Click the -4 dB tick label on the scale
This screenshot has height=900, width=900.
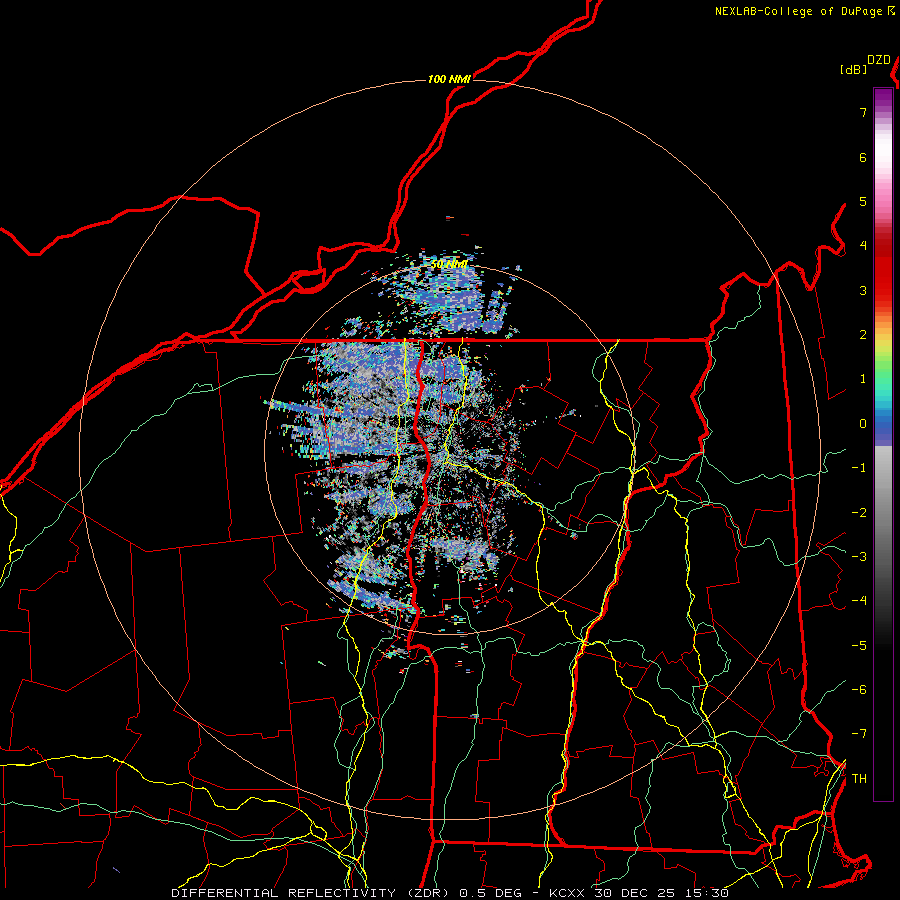pos(859,601)
